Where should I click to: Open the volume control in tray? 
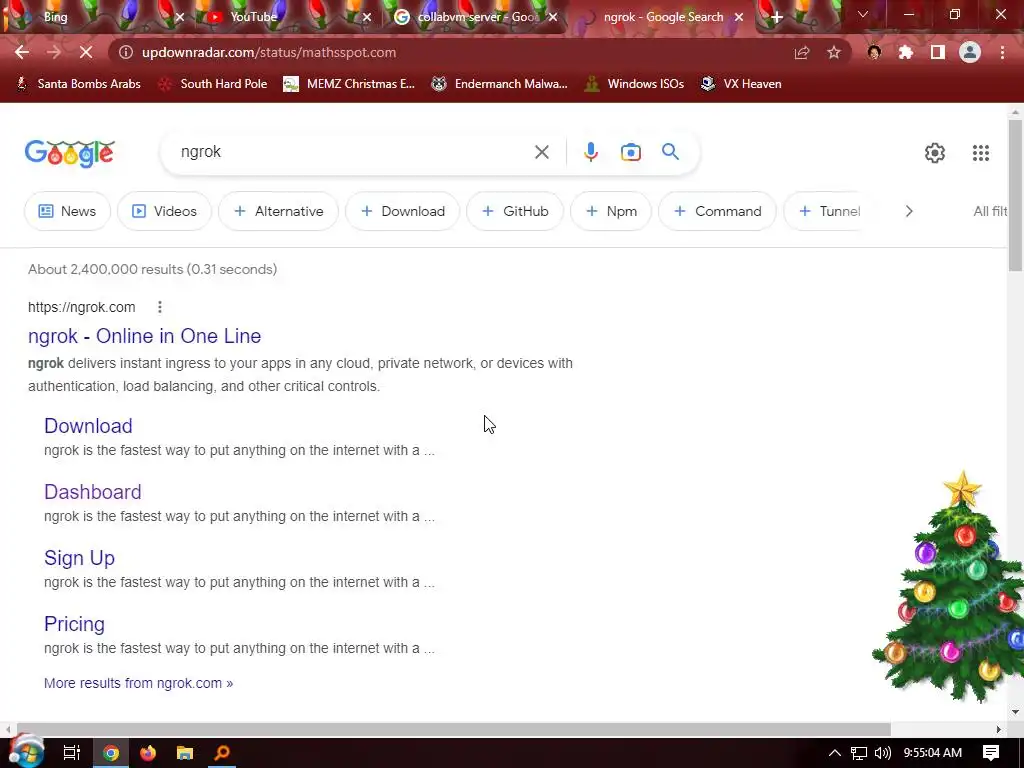(882, 753)
